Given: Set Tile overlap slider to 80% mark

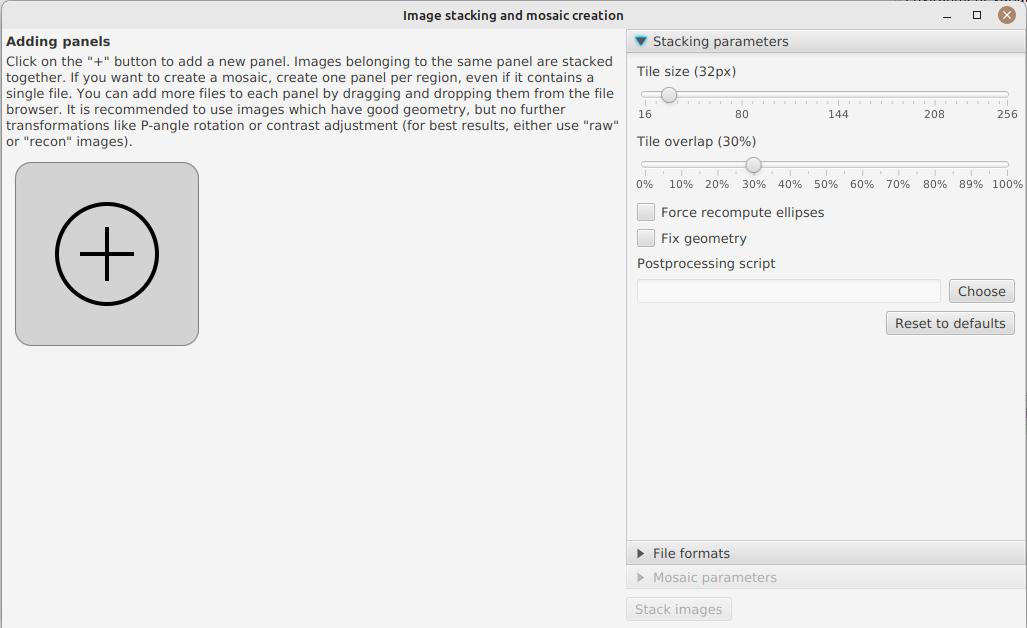Looking at the screenshot, I should tap(935, 165).
